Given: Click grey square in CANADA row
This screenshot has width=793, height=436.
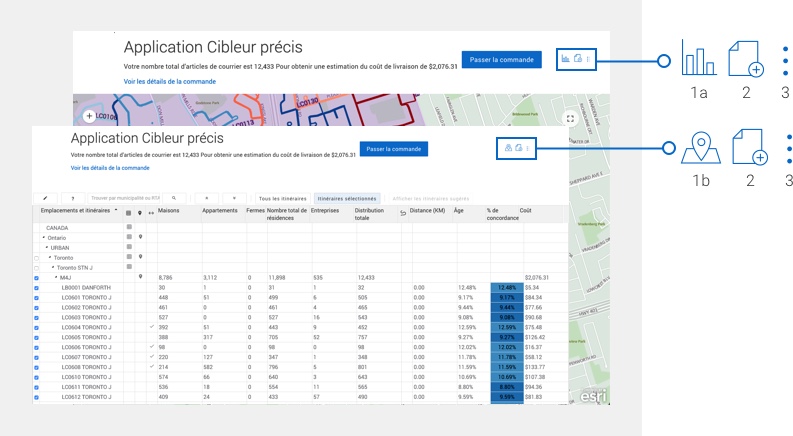Looking at the screenshot, I should coord(129,227).
